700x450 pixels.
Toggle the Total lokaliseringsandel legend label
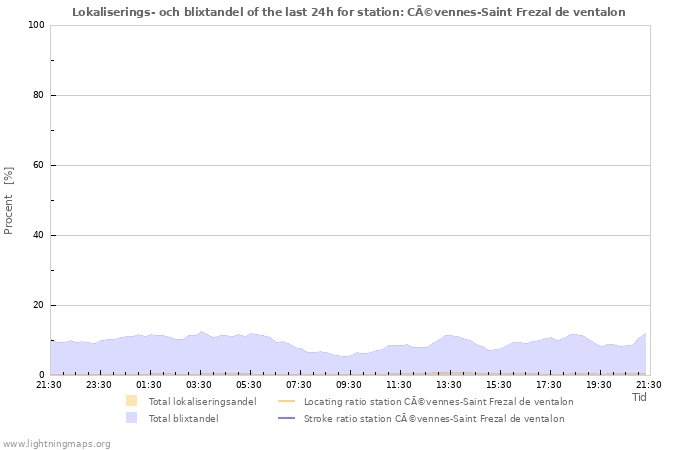(202, 401)
